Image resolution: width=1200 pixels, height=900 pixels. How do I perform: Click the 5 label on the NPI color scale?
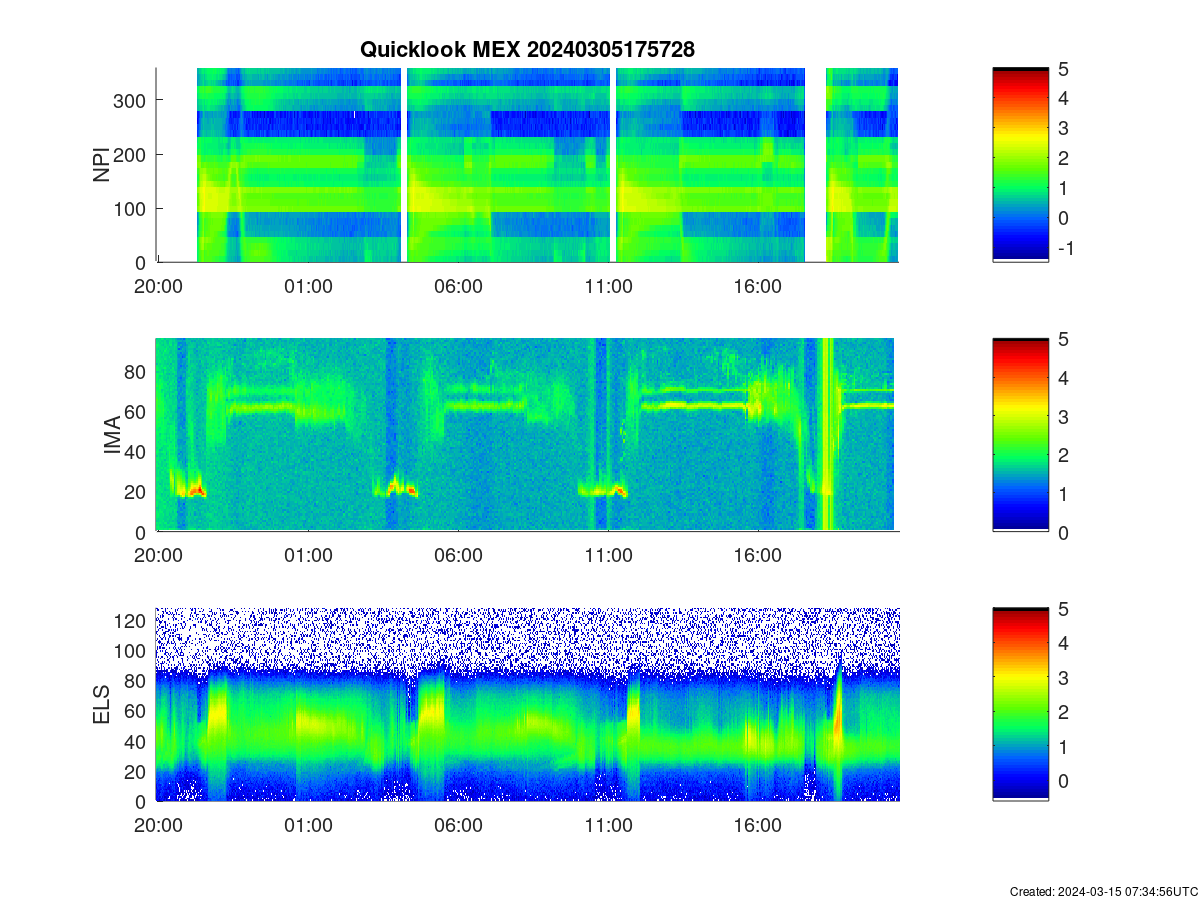click(x=1063, y=68)
